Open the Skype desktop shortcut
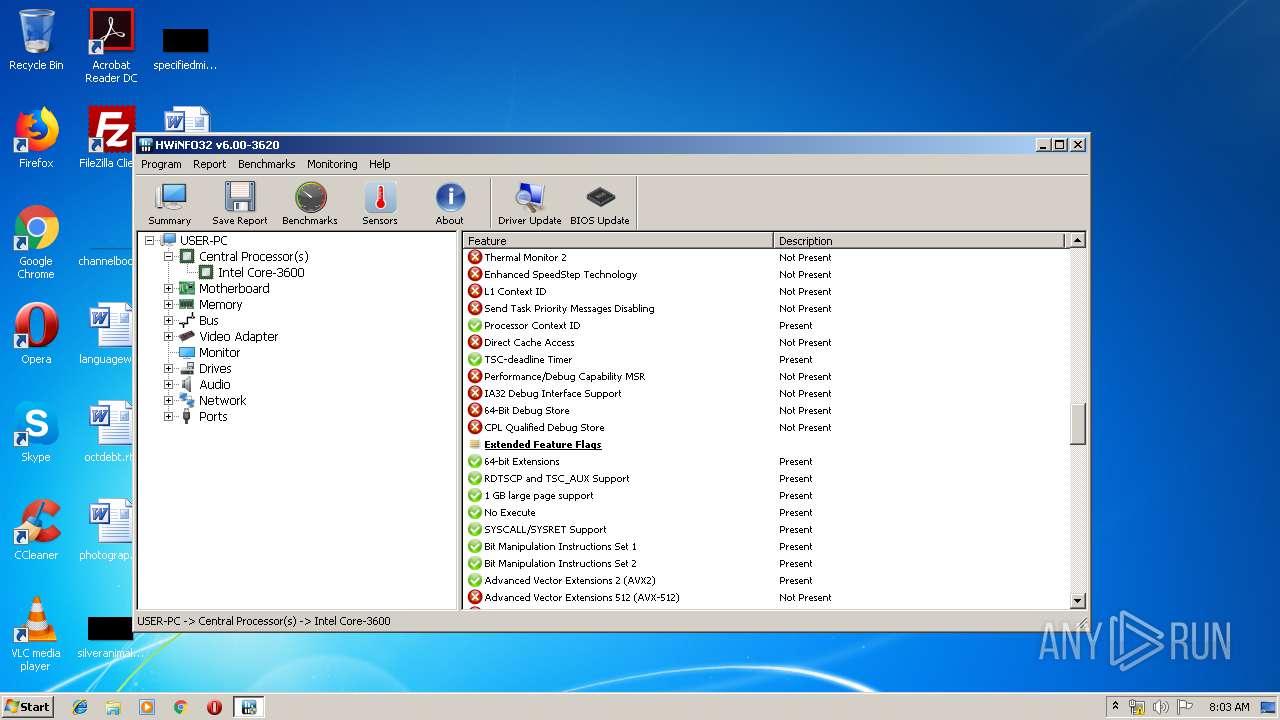The width and height of the screenshot is (1280, 720). 36,432
